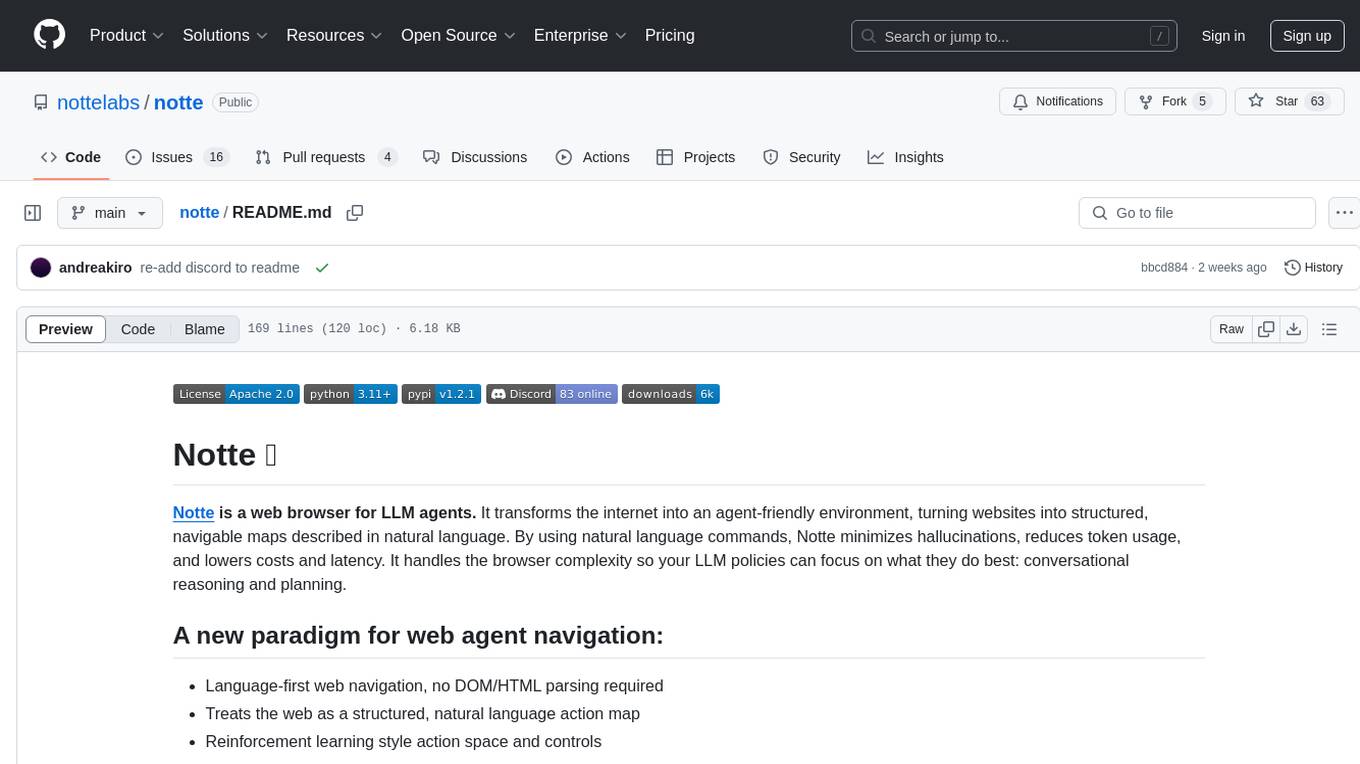Toggle the file tree side panel
1360x764 pixels.
coord(33,213)
